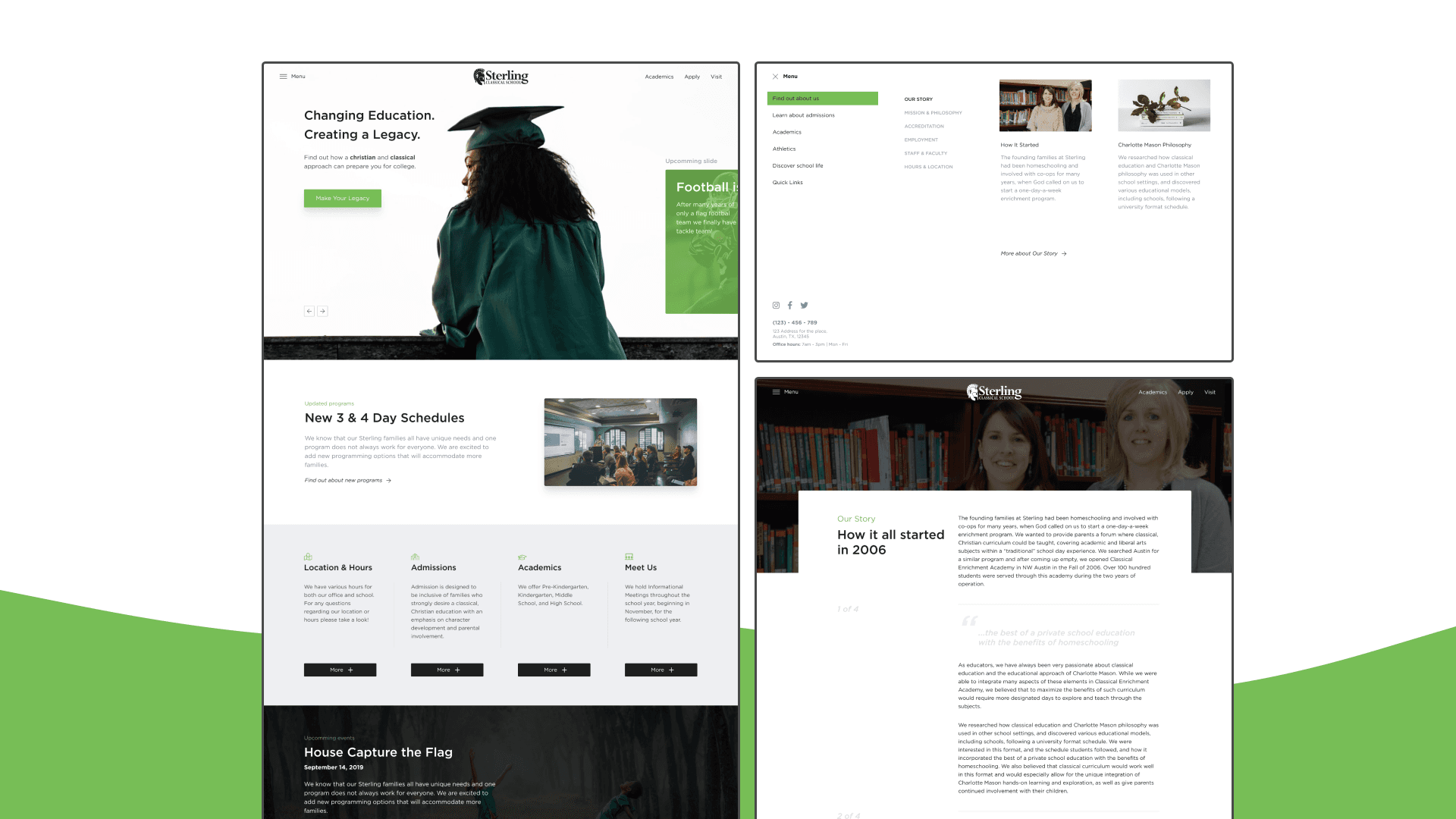Image resolution: width=1456 pixels, height=819 pixels.
Task: Click the 'How It Started' thumbnail image
Action: pyautogui.click(x=1045, y=106)
